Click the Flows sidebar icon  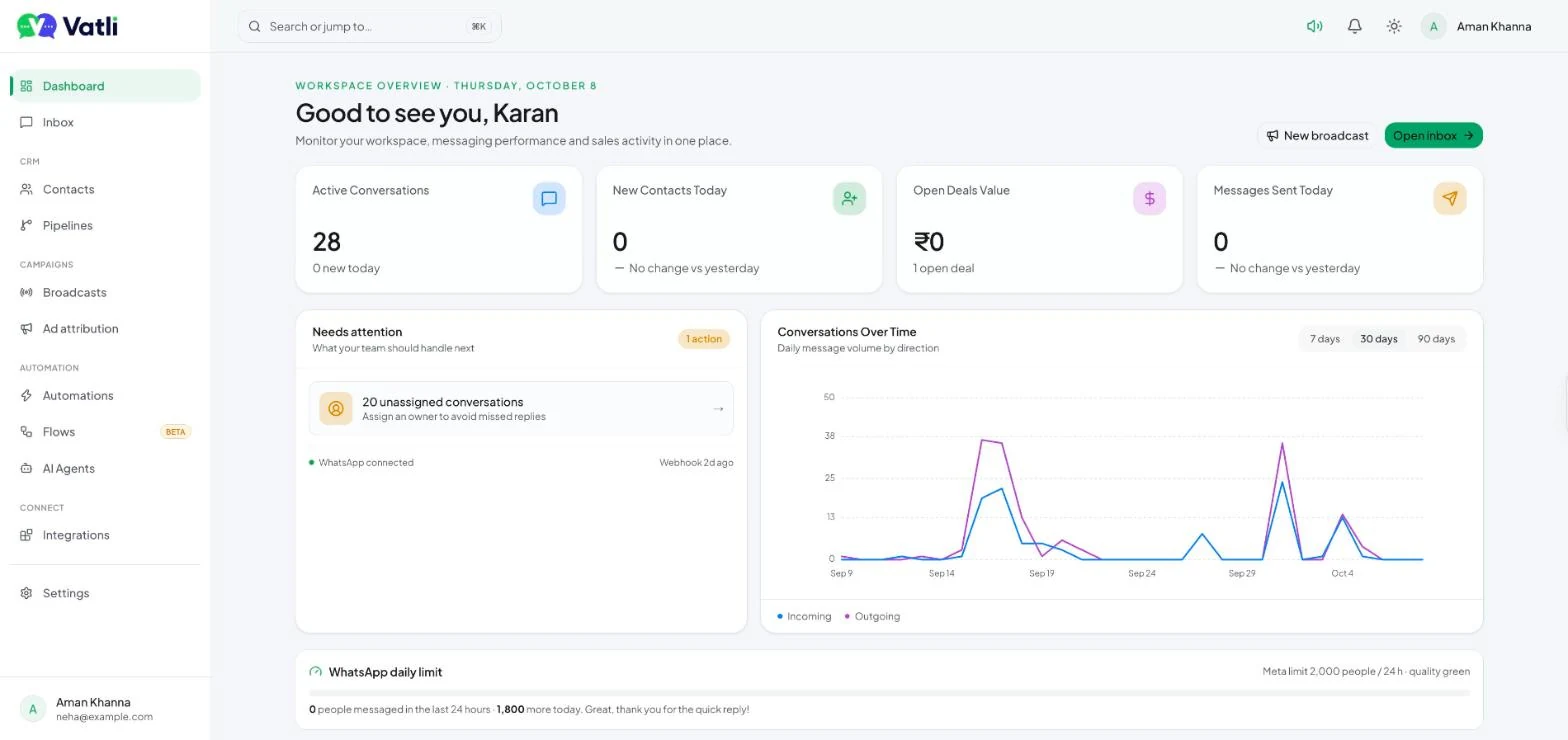[x=26, y=432]
